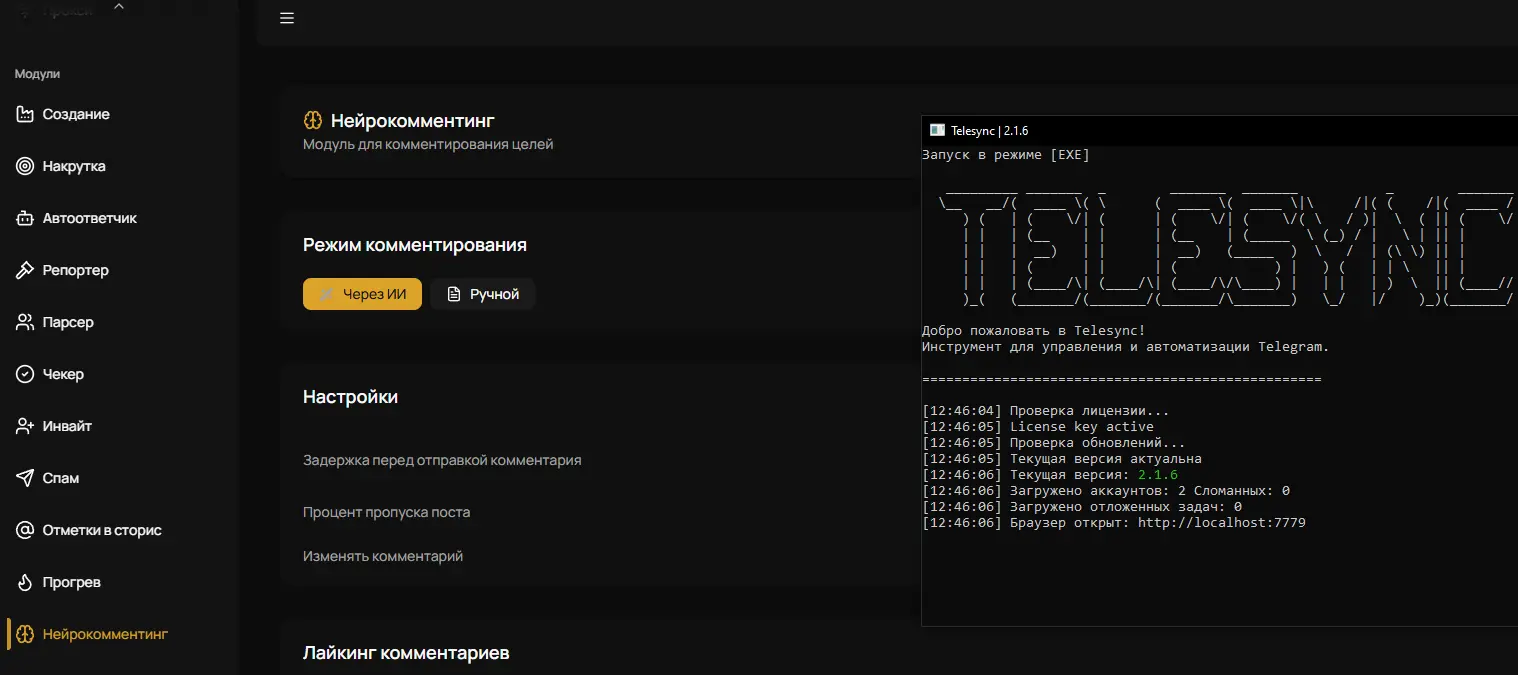Click the Репортер hammer icon in sidebar

click(25, 270)
